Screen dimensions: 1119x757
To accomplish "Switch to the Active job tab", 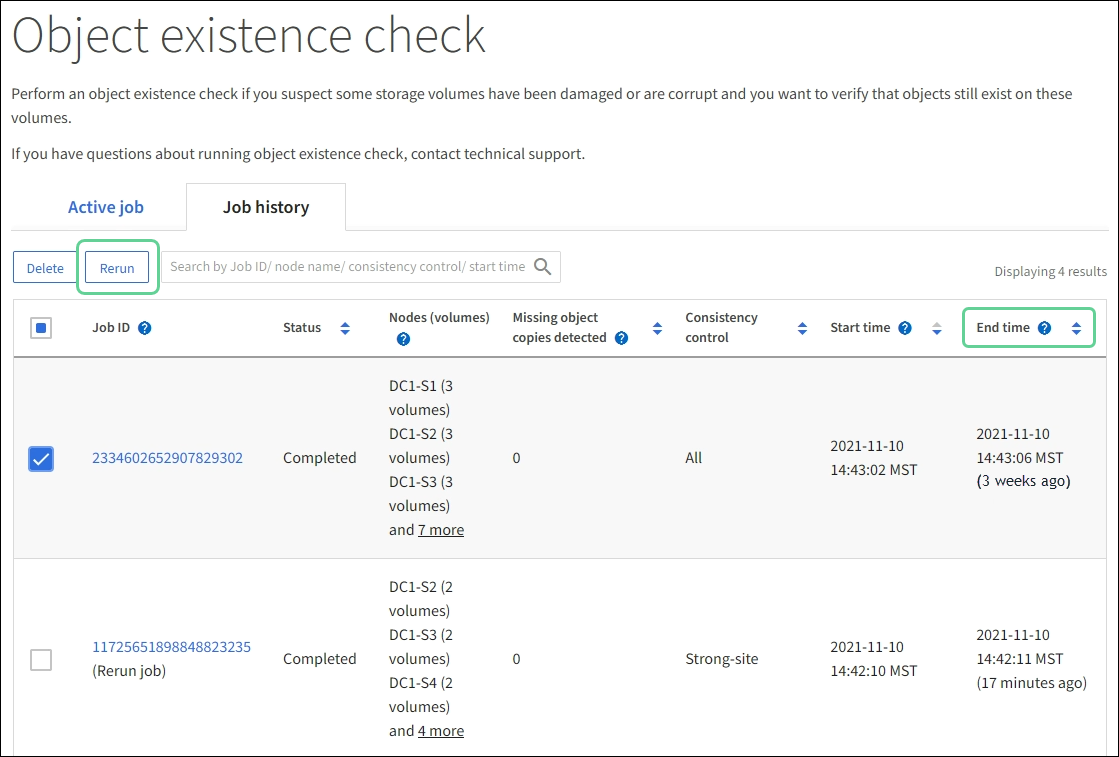I will (x=106, y=208).
